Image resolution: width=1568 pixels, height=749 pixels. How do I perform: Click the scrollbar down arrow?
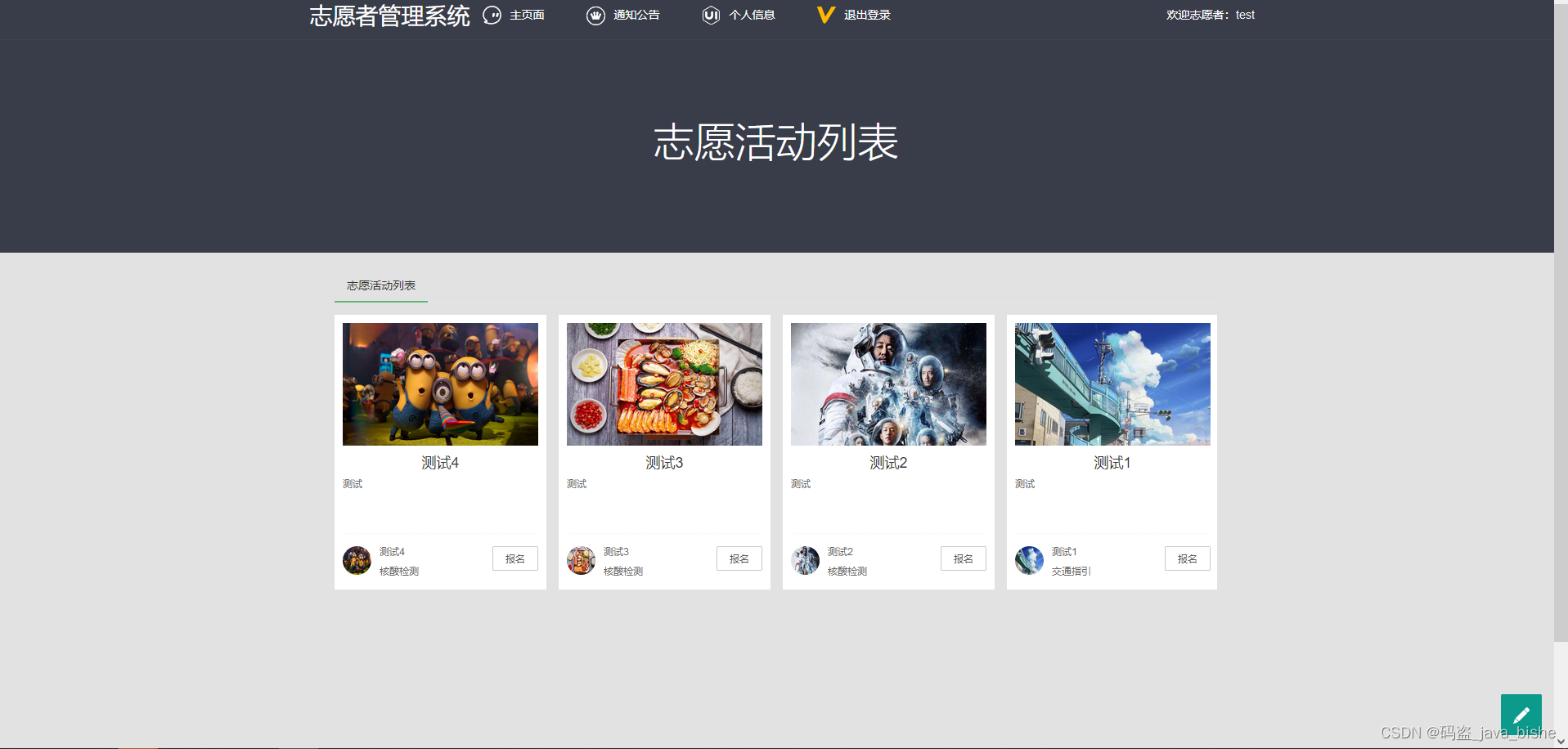pyautogui.click(x=1561, y=742)
